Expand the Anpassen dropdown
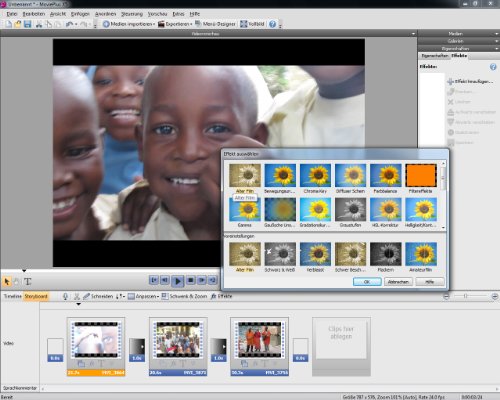This screenshot has width=500, height=400. coord(143,296)
